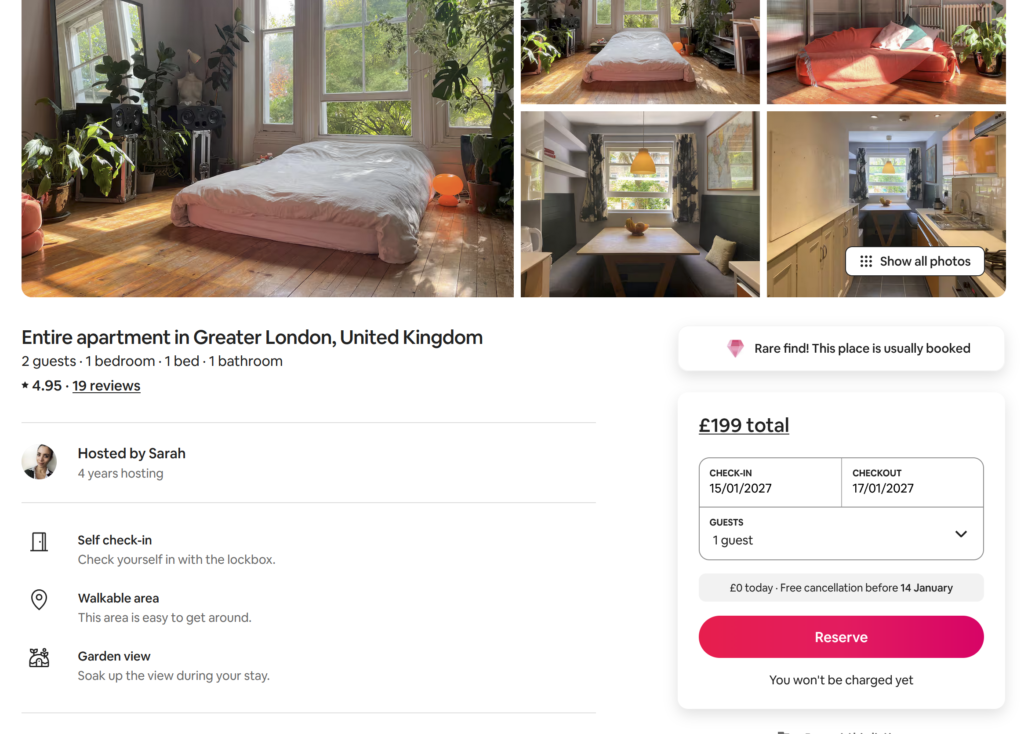Click the Reserve button
1024x734 pixels.
coord(841,637)
